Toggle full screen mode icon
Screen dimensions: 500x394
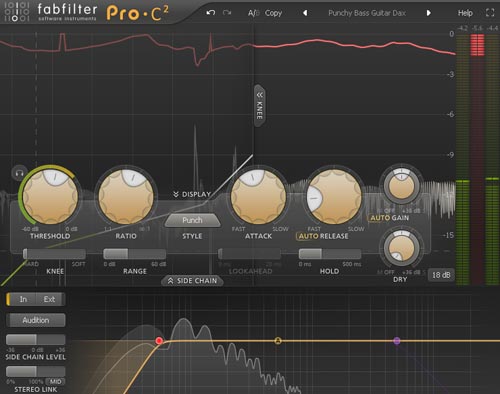click(490, 13)
